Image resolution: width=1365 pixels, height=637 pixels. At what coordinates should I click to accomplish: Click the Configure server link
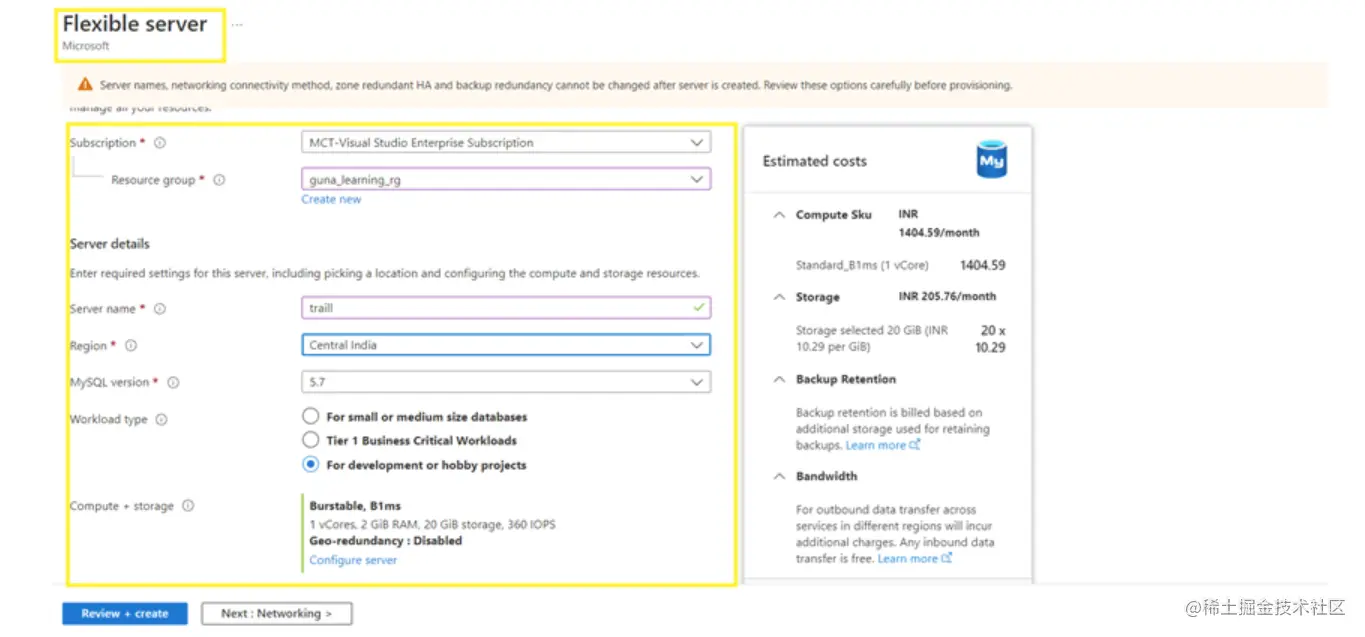click(x=353, y=560)
